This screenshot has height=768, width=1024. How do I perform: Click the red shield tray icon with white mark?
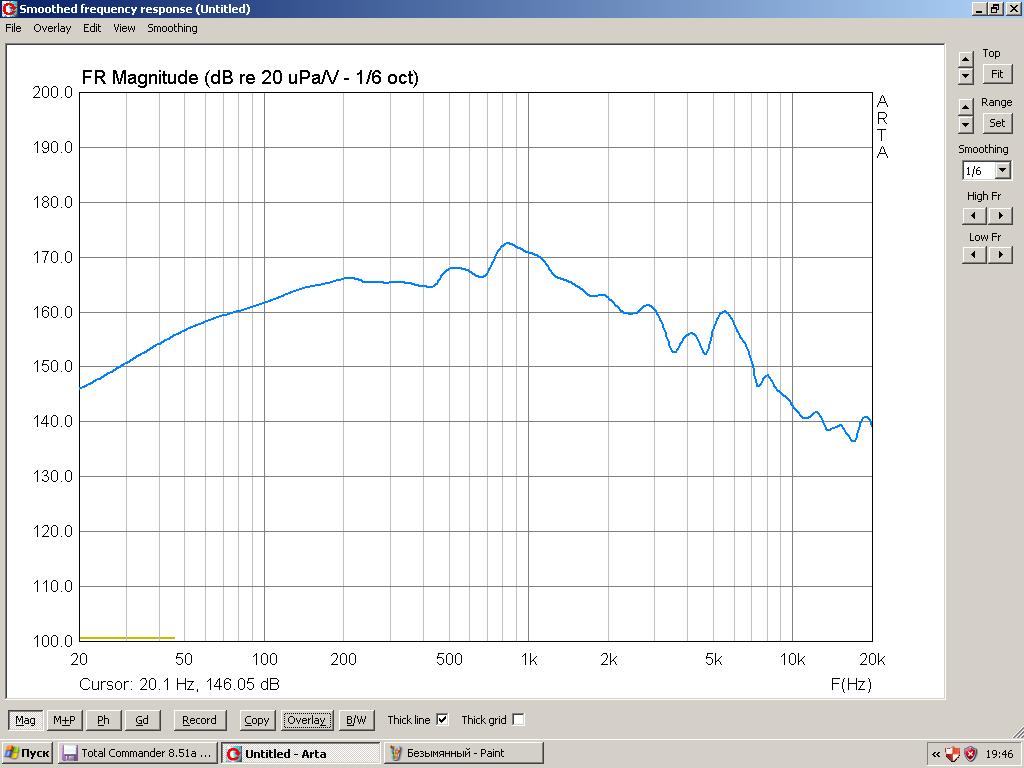click(953, 754)
